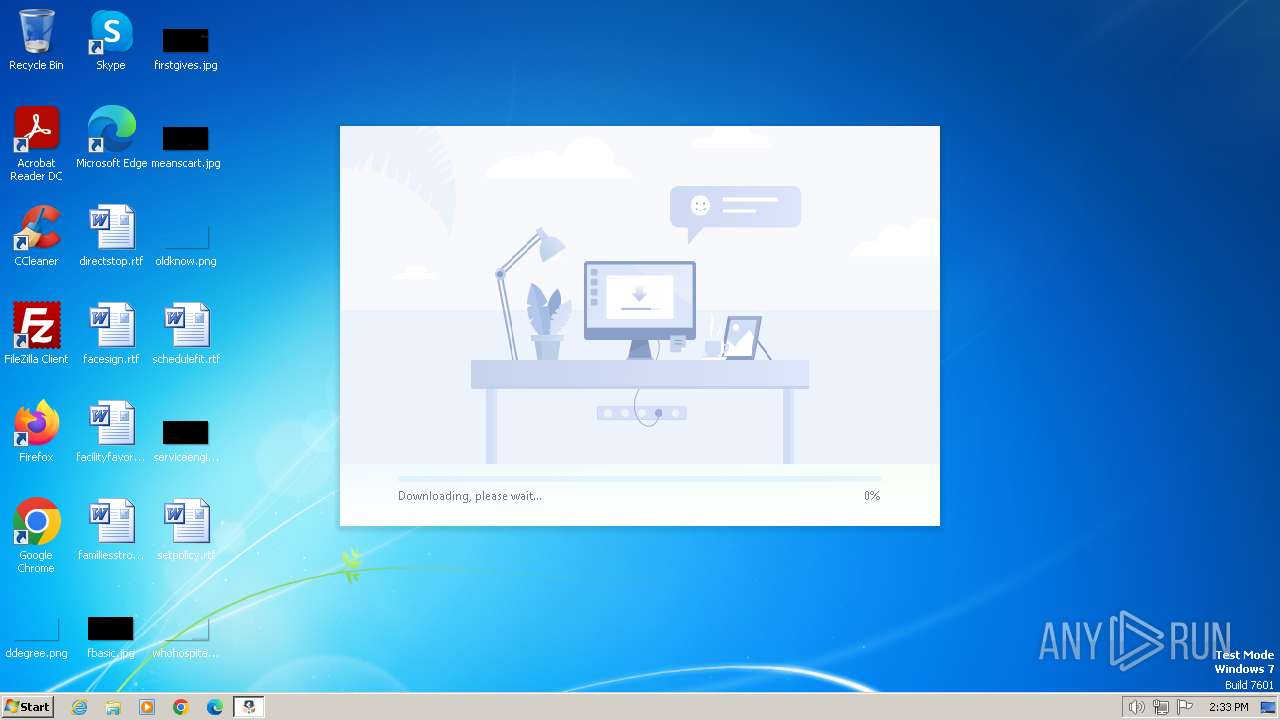Open Windows Media Player taskbar icon
This screenshot has width=1280, height=720.
(147, 707)
